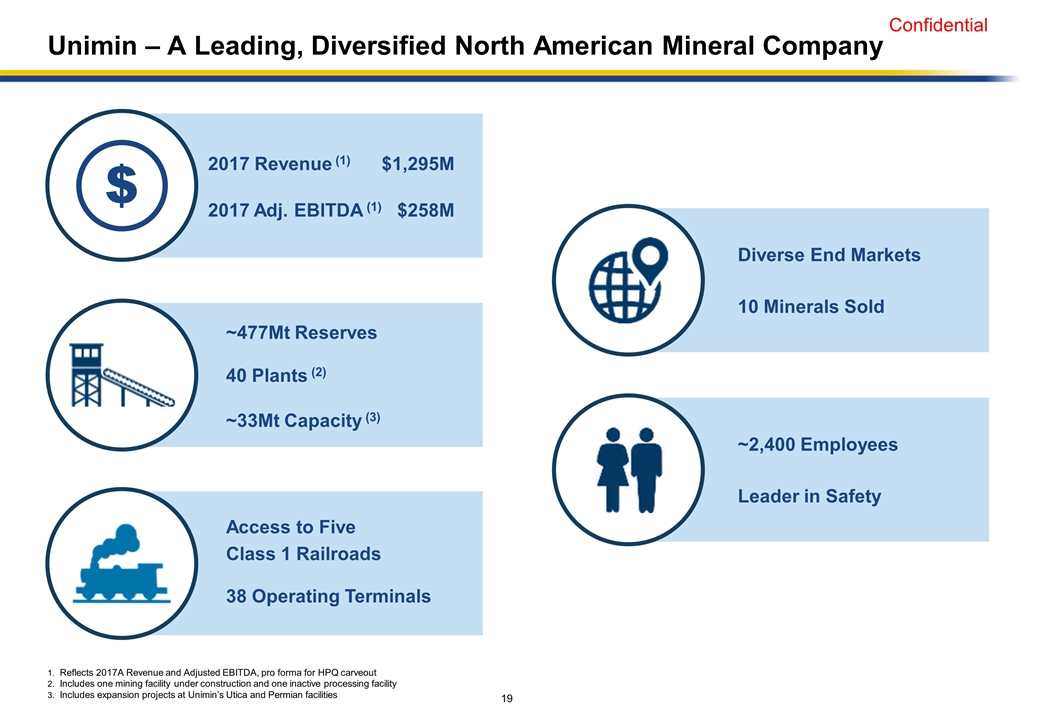Click the globe with location pin icon

point(628,279)
